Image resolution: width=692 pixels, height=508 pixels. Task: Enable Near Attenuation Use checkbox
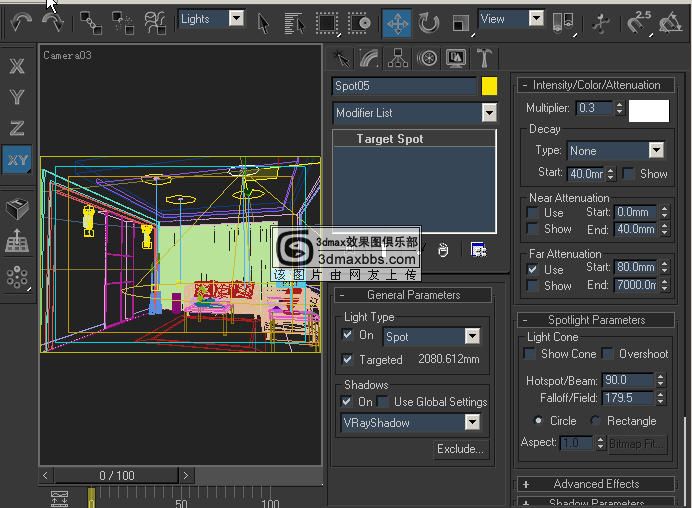point(533,212)
